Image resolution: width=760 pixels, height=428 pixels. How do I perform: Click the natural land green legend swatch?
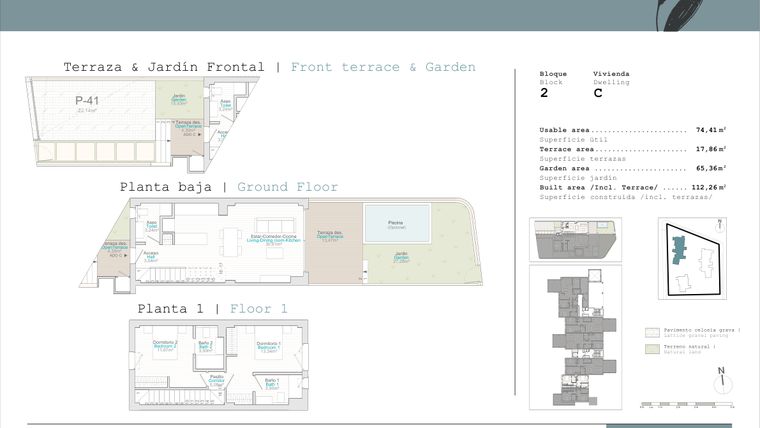click(652, 349)
